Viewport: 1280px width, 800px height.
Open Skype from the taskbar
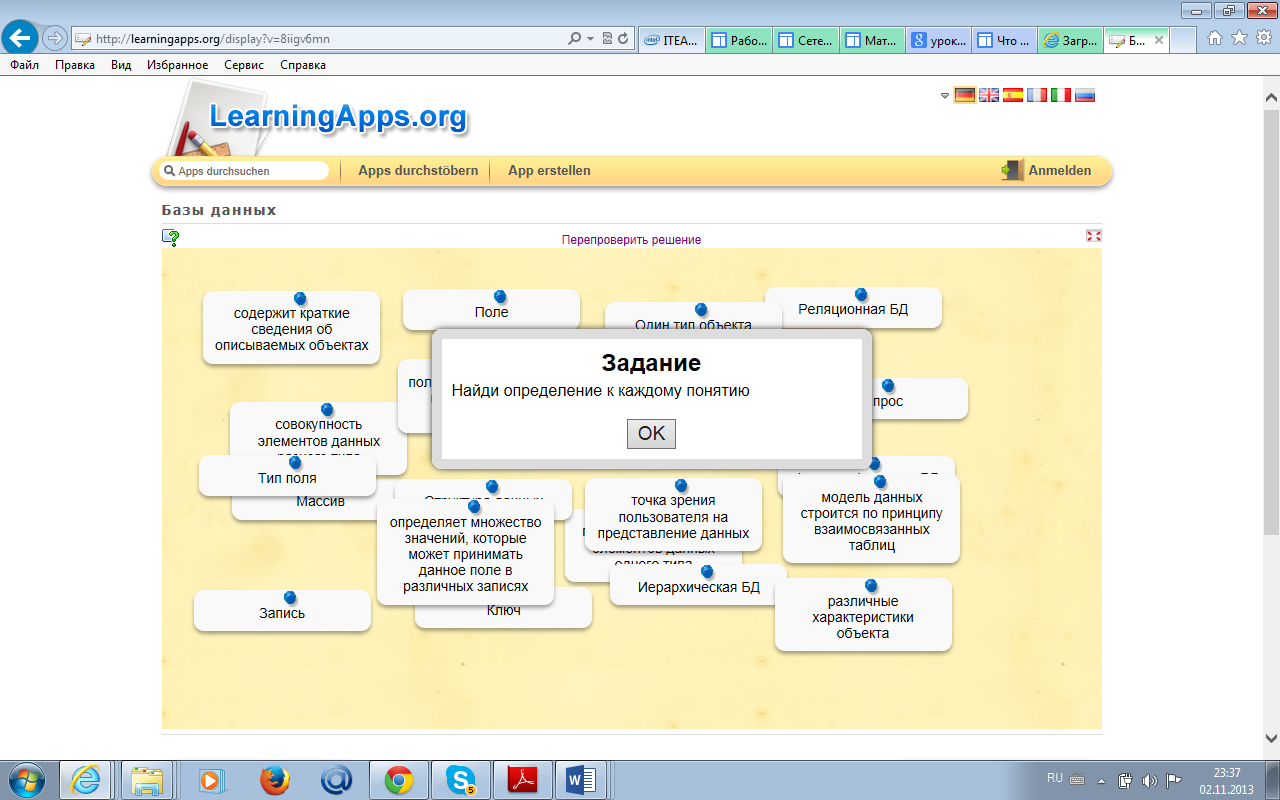[x=461, y=780]
